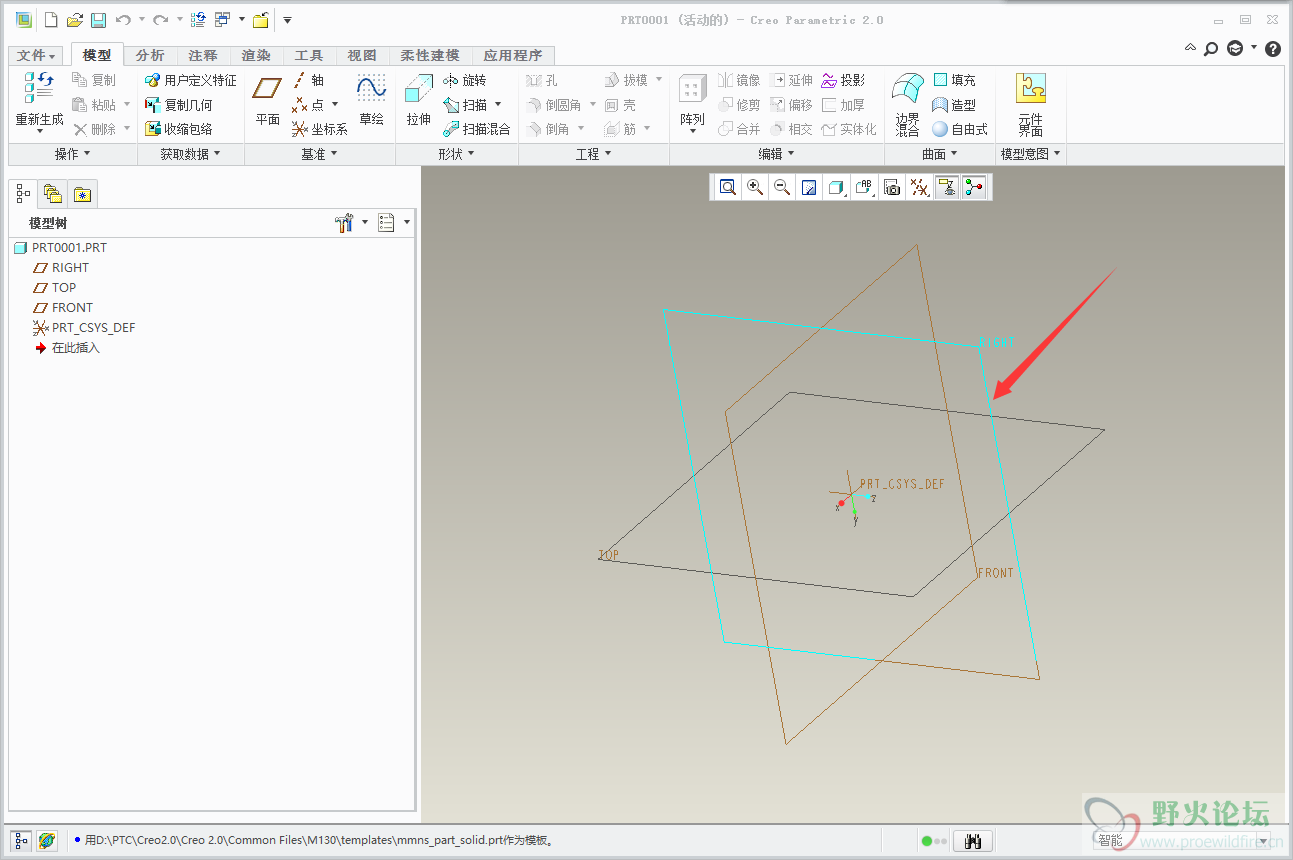Image resolution: width=1293 pixels, height=860 pixels.
Task: Expand the 工程 group menu
Action: (x=593, y=154)
